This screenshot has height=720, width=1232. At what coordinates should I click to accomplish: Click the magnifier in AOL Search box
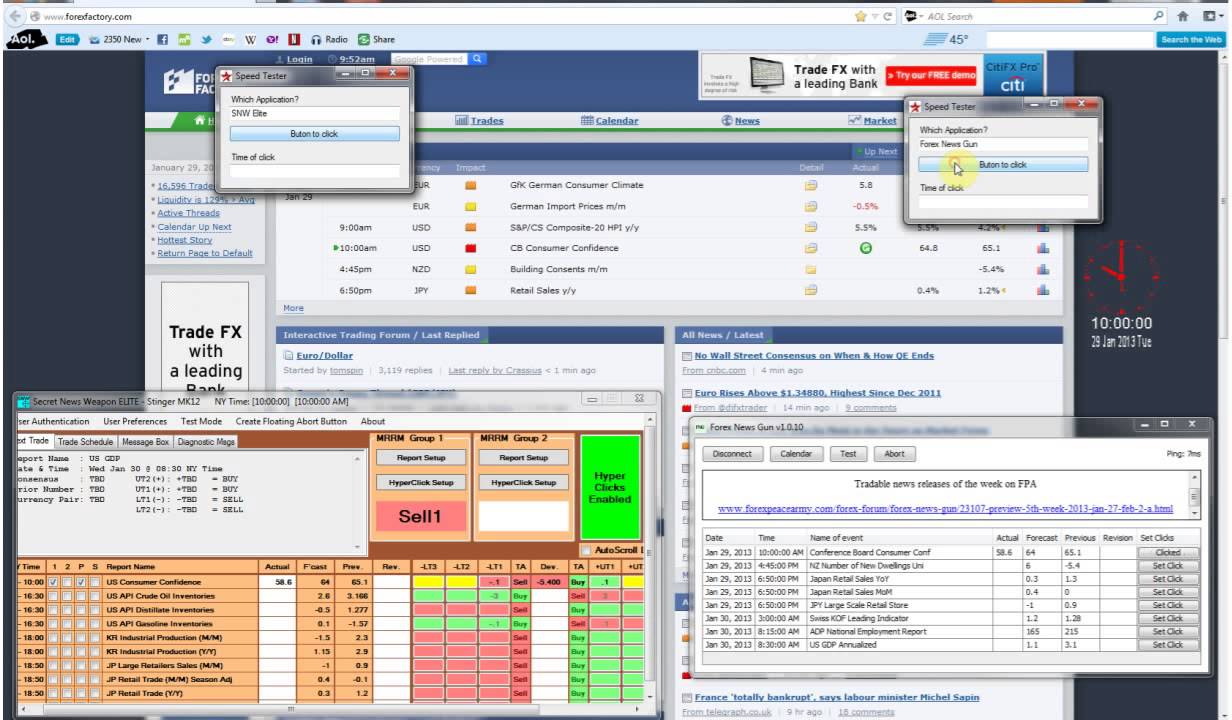pos(1158,16)
